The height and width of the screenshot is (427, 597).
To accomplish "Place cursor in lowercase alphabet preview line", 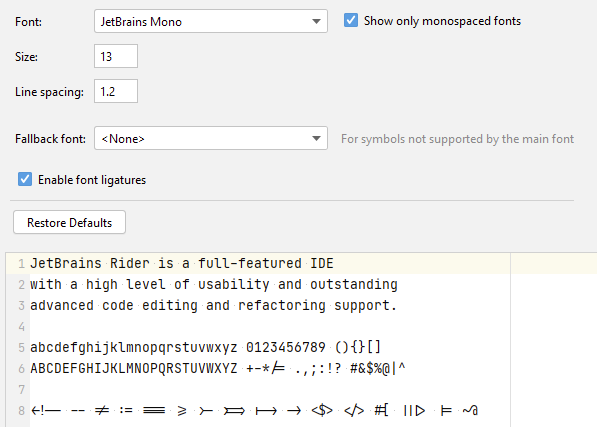I will (205, 347).
